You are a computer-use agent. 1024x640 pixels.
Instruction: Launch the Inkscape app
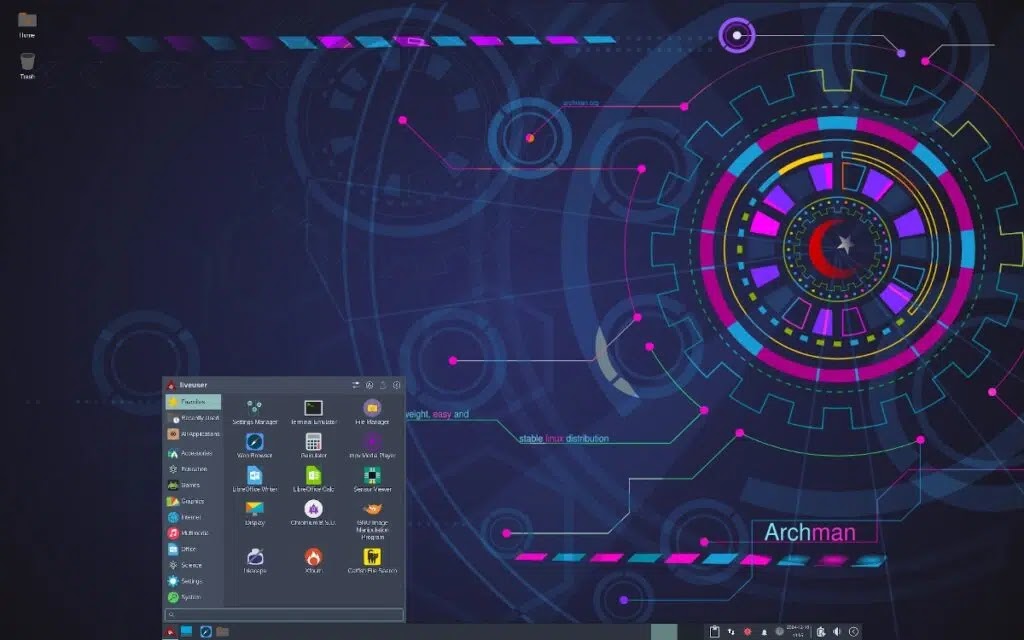coord(255,561)
